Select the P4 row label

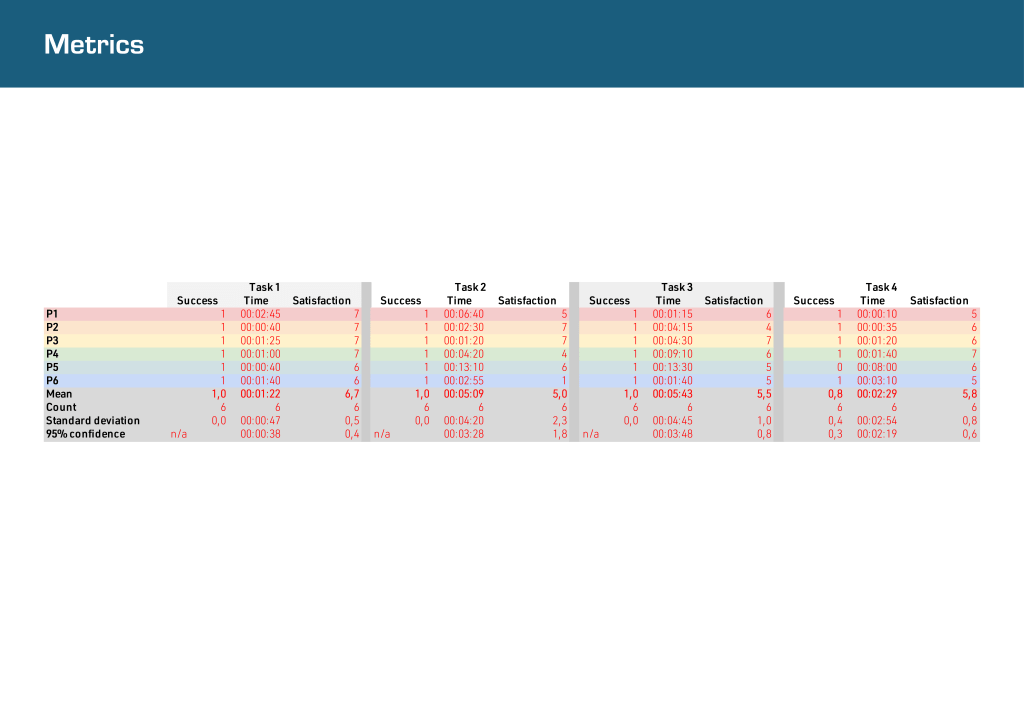tap(52, 354)
